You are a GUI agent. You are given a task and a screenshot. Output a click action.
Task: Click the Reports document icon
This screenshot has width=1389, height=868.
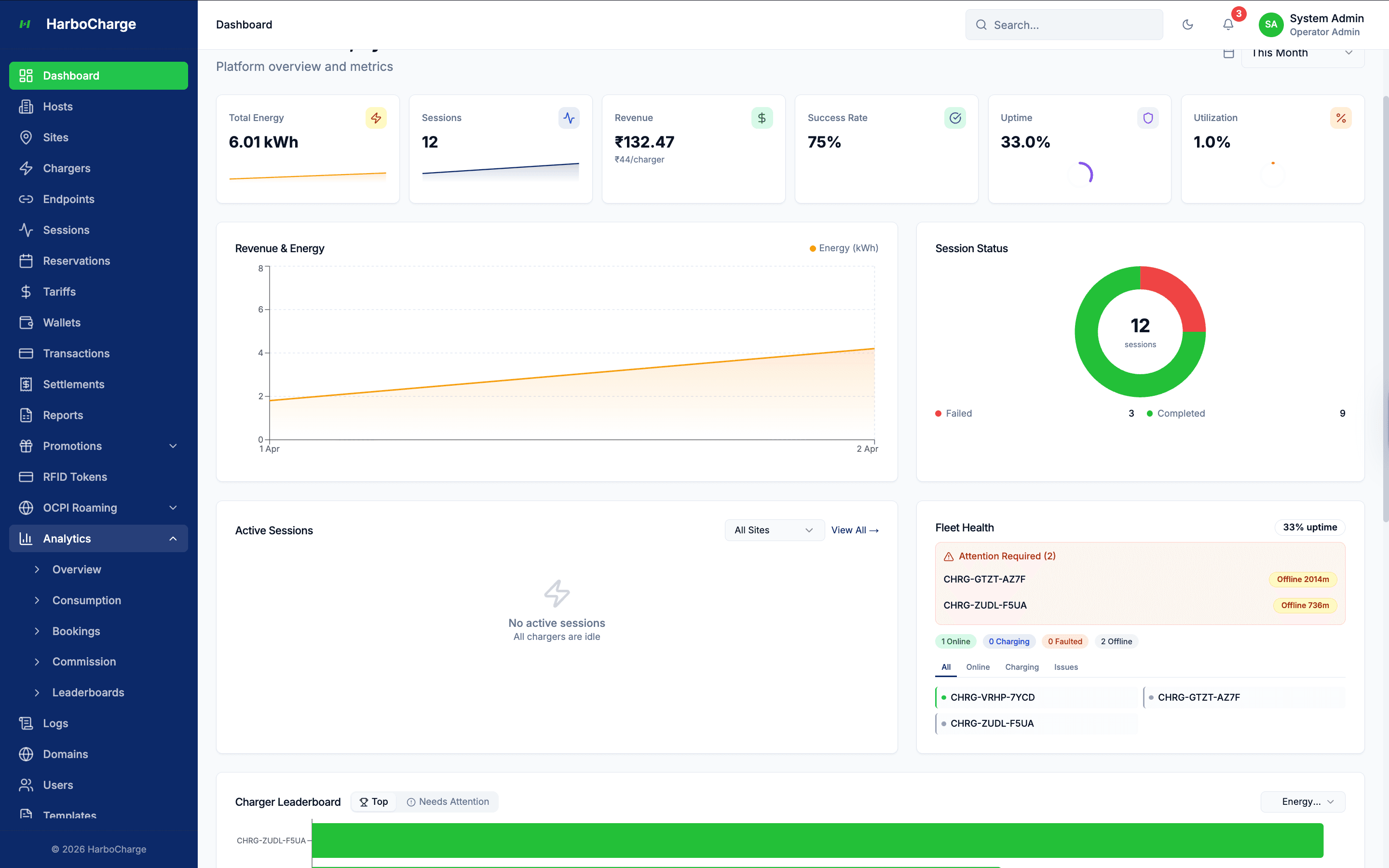tap(27, 415)
